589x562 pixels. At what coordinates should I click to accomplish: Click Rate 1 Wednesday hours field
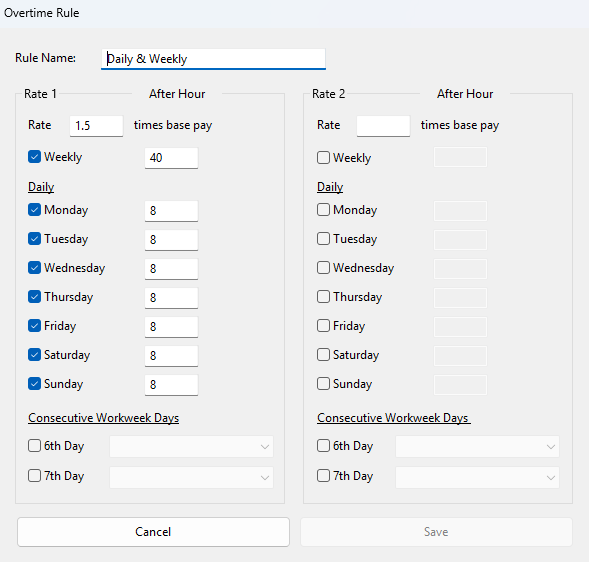(x=171, y=269)
